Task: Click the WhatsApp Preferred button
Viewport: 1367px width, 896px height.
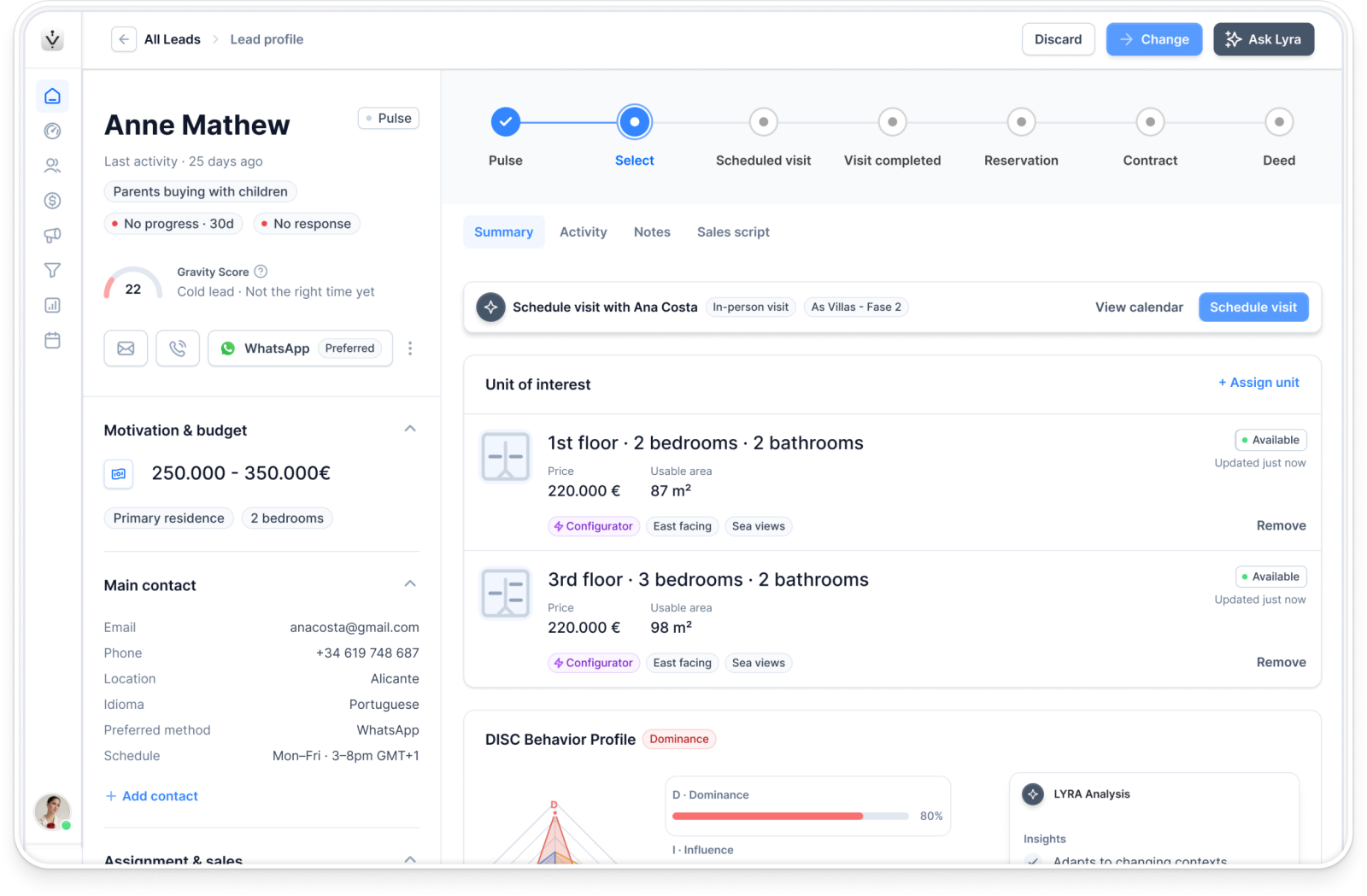Action: [301, 348]
